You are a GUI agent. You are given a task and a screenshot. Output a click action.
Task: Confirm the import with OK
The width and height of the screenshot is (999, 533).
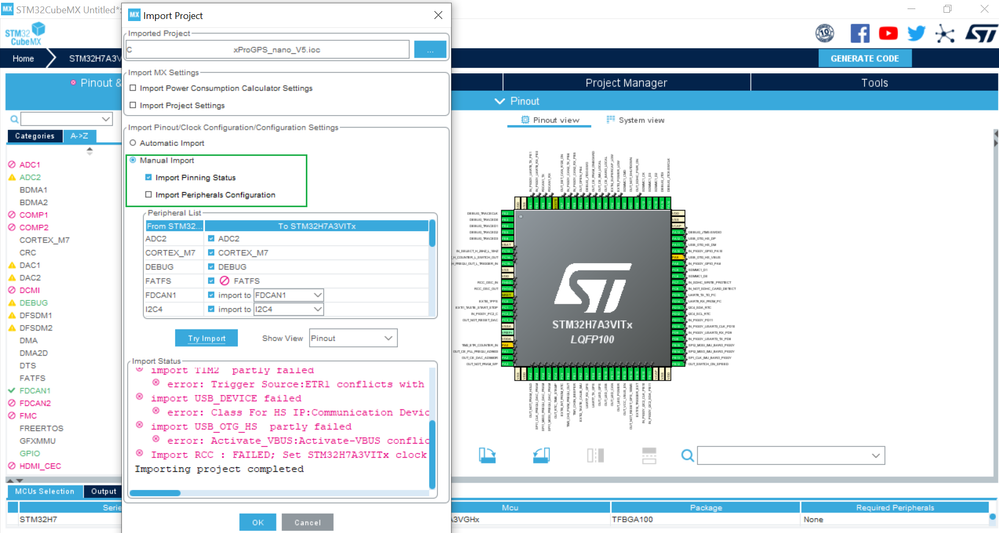point(257,522)
